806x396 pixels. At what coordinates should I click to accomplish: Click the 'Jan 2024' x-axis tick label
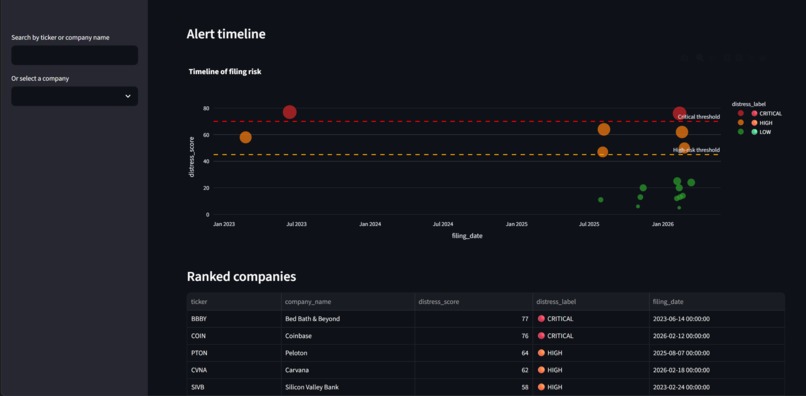pyautogui.click(x=370, y=224)
